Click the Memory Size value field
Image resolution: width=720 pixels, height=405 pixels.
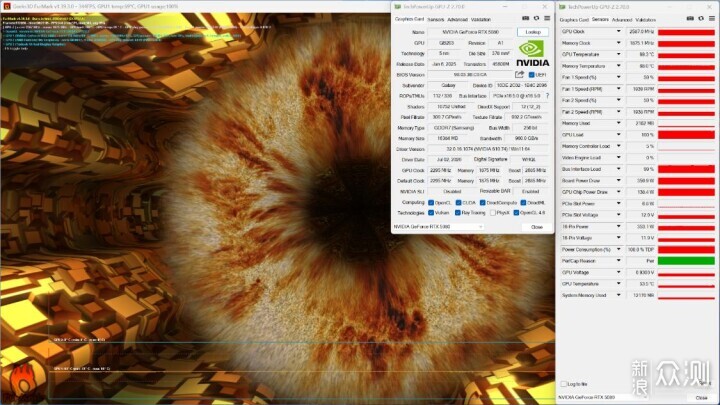[x=447, y=138]
